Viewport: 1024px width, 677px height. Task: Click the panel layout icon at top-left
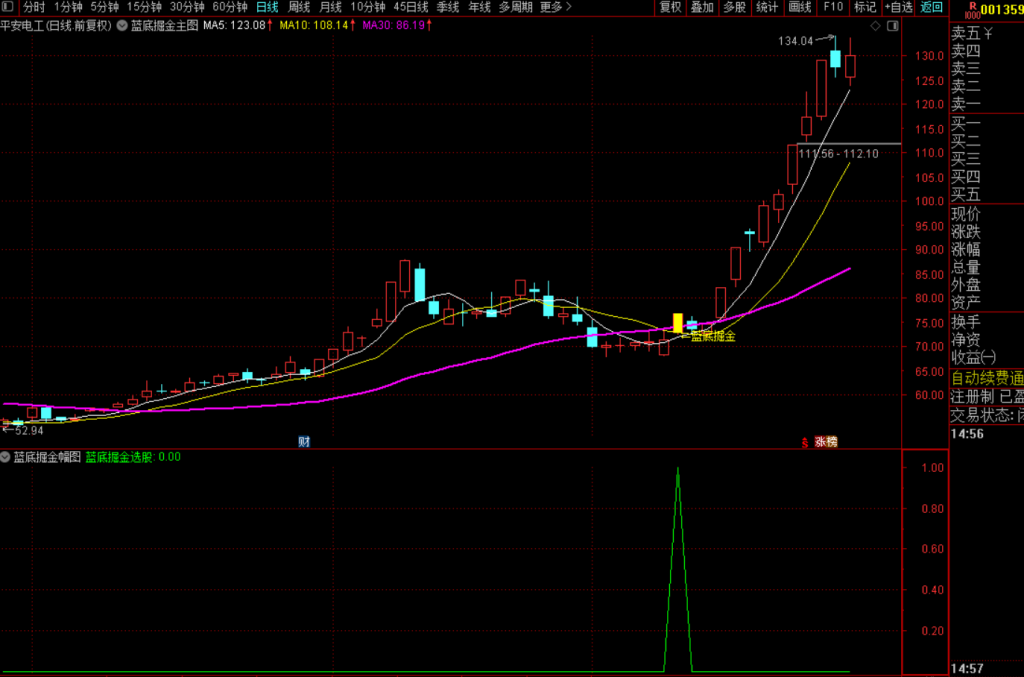coord(8,7)
